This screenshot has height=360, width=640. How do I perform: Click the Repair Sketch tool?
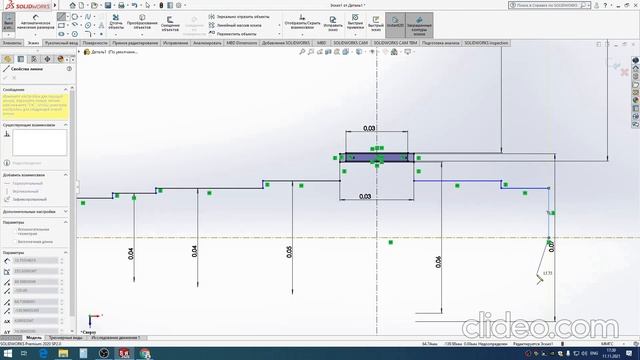[x=333, y=24]
